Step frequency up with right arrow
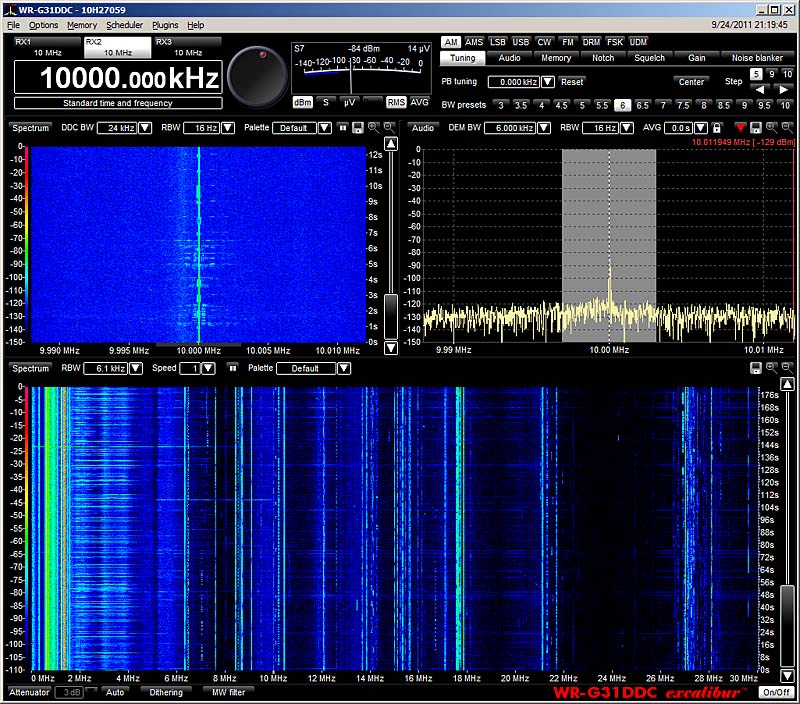This screenshot has height=704, width=800. click(783, 89)
